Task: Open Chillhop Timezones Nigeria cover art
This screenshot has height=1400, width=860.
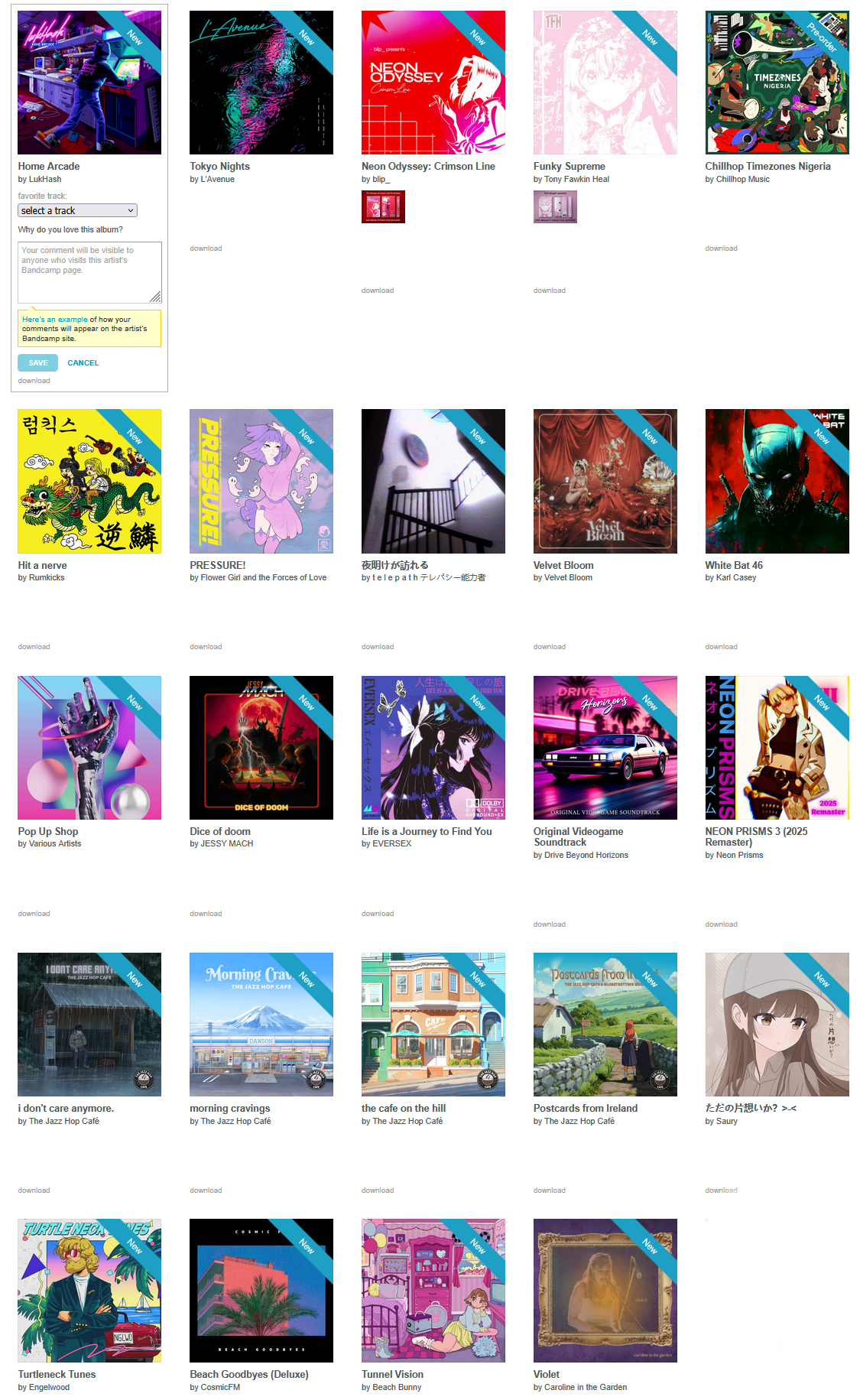Action: 777,83
